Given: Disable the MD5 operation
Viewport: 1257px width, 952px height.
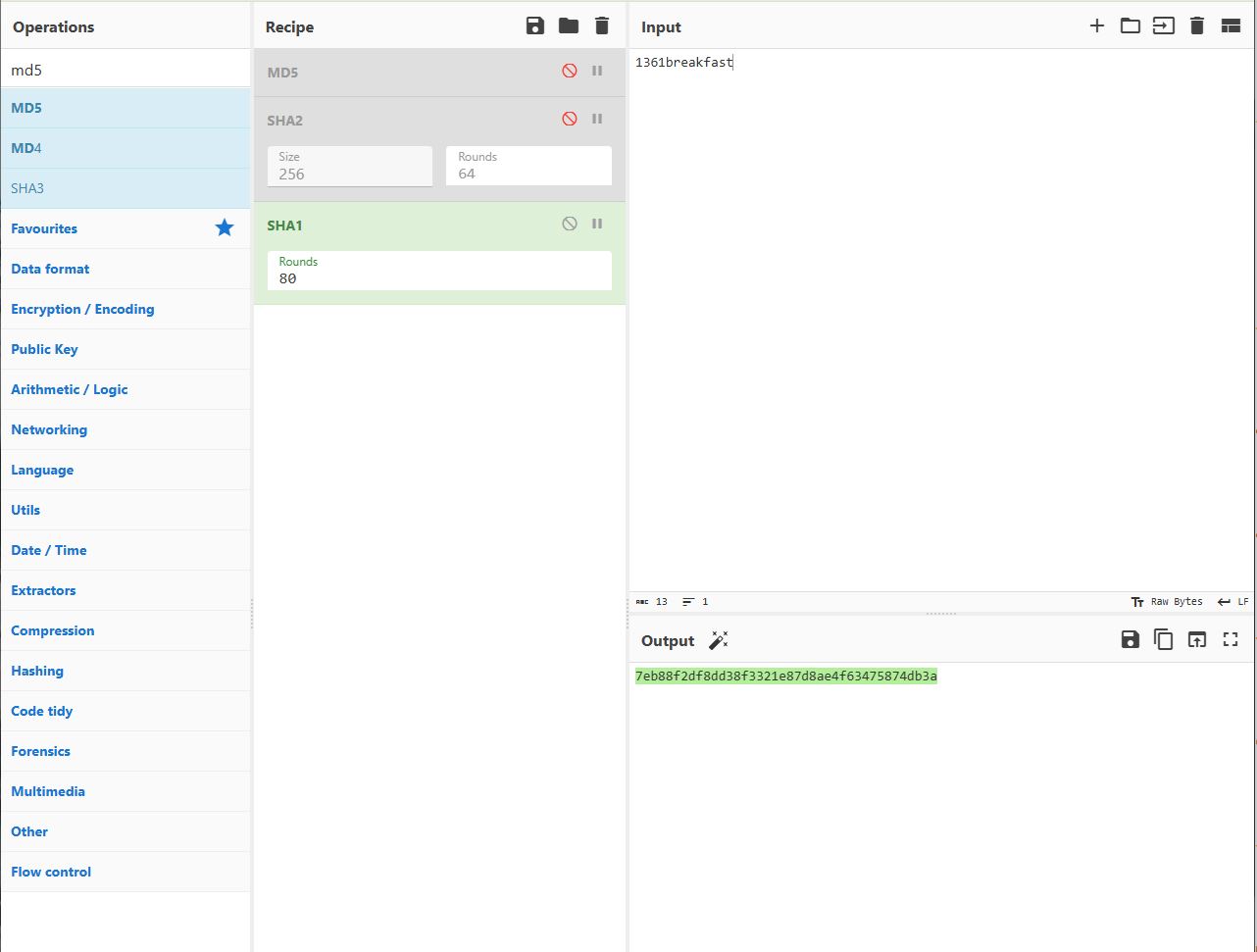Looking at the screenshot, I should (x=570, y=71).
